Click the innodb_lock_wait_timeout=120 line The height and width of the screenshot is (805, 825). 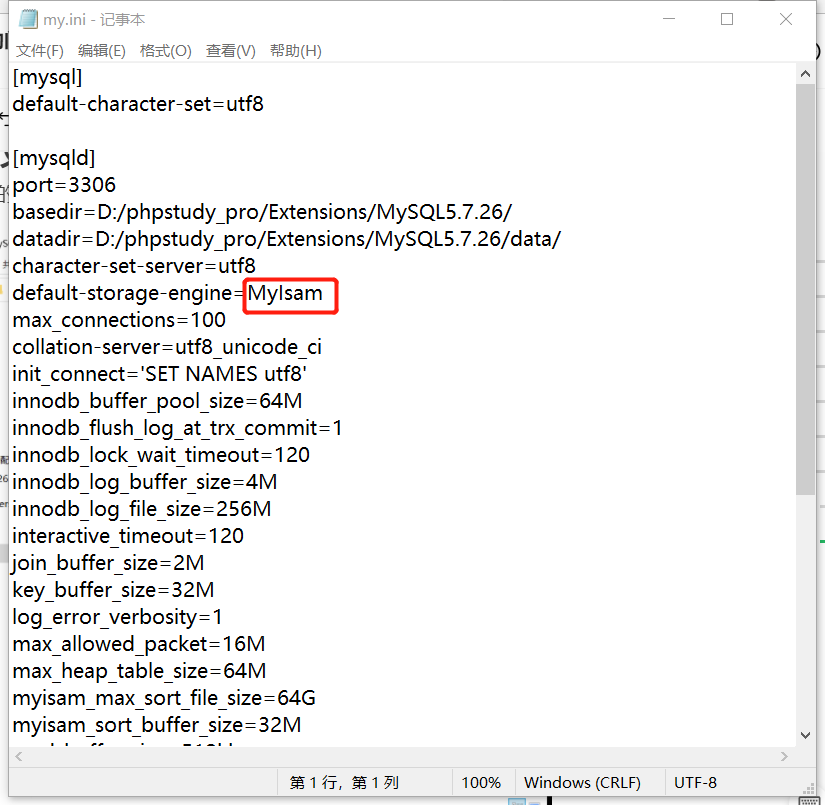(161, 455)
